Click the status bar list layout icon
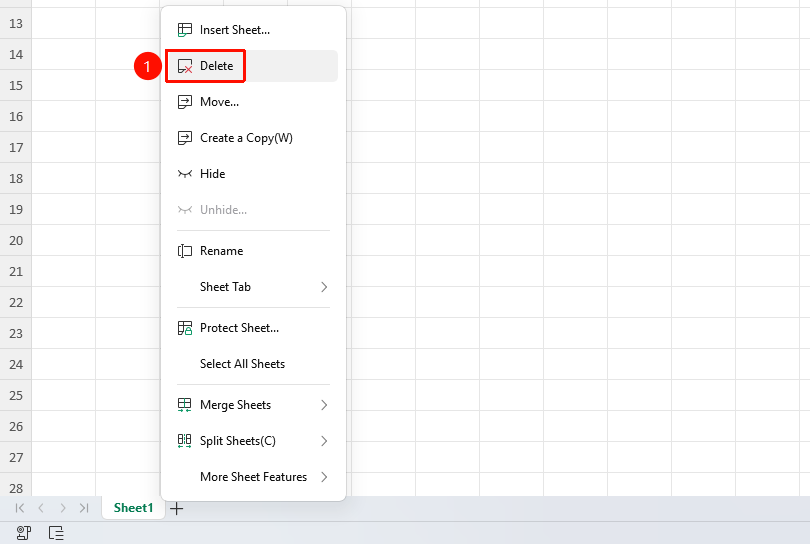Image resolution: width=810 pixels, height=544 pixels. click(x=56, y=533)
